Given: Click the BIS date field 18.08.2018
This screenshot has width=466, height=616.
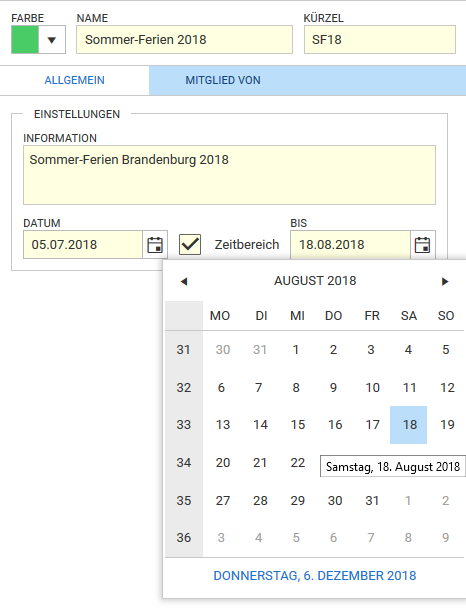Looking at the screenshot, I should (x=350, y=245).
